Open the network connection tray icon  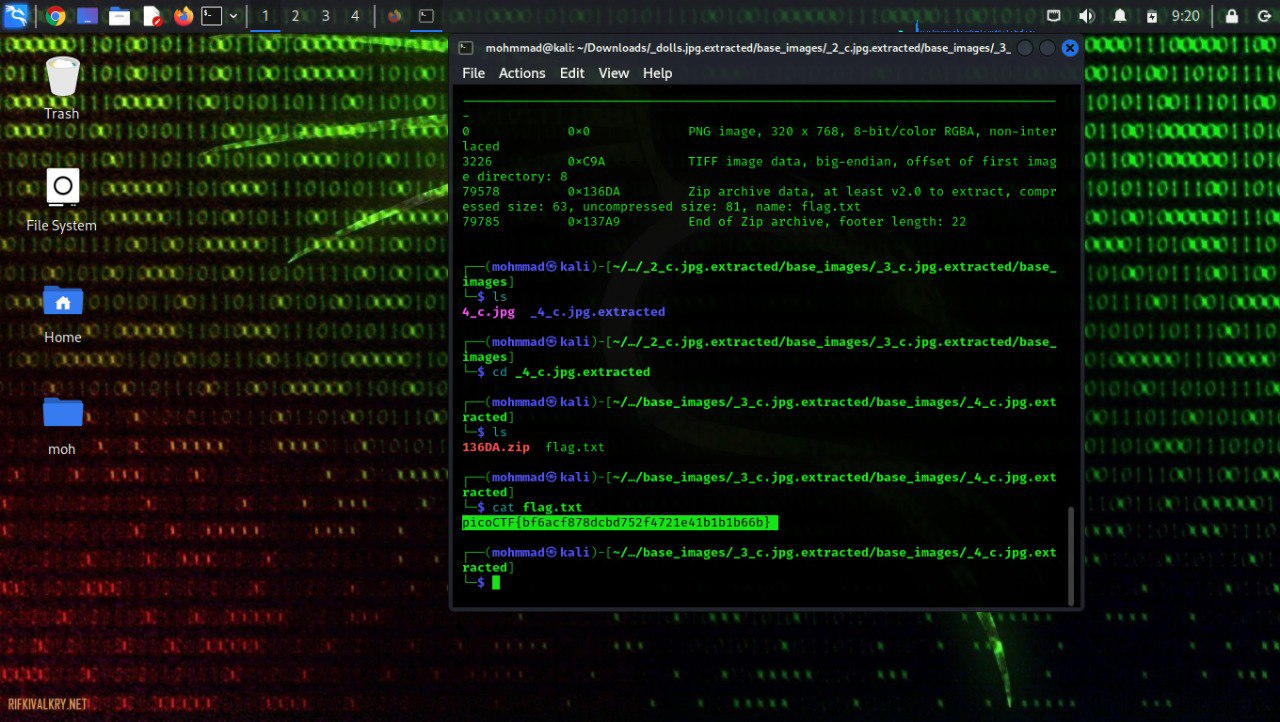coord(1054,16)
